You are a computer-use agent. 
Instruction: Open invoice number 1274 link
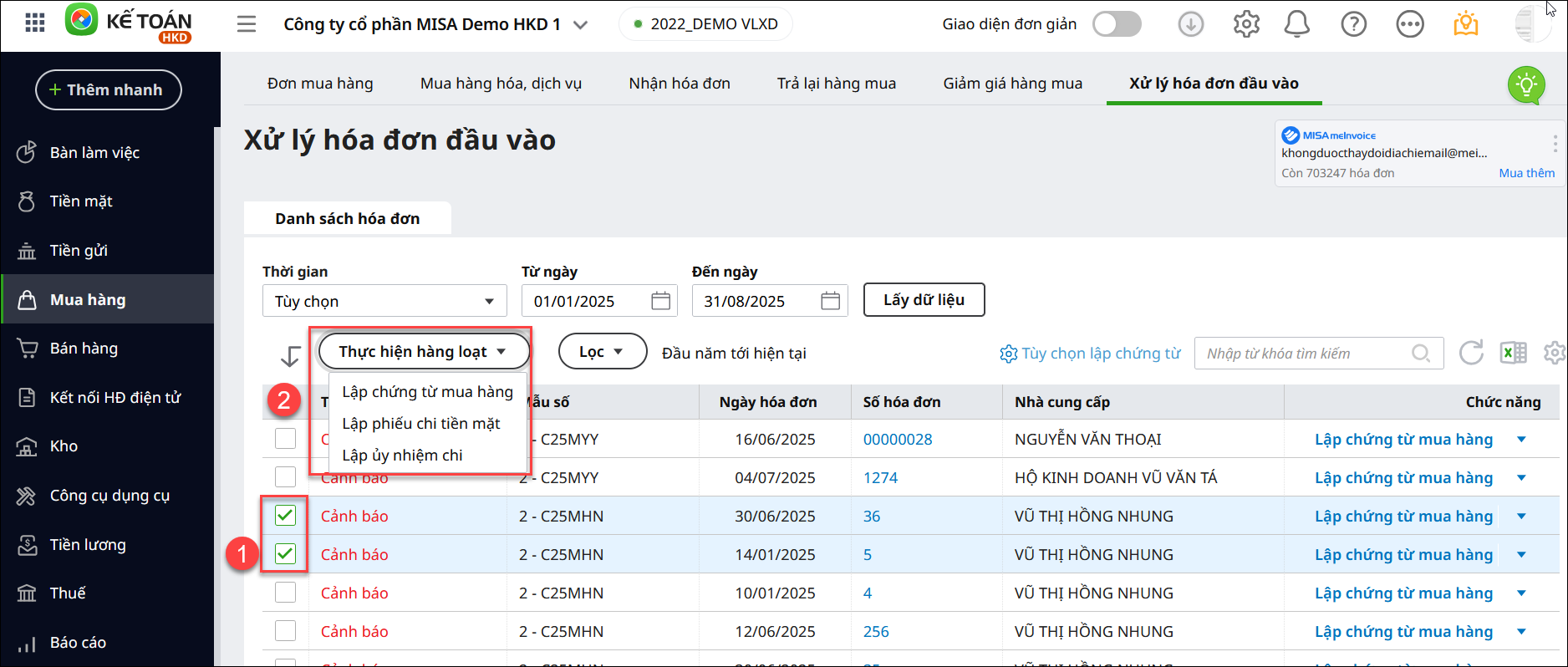click(x=880, y=477)
